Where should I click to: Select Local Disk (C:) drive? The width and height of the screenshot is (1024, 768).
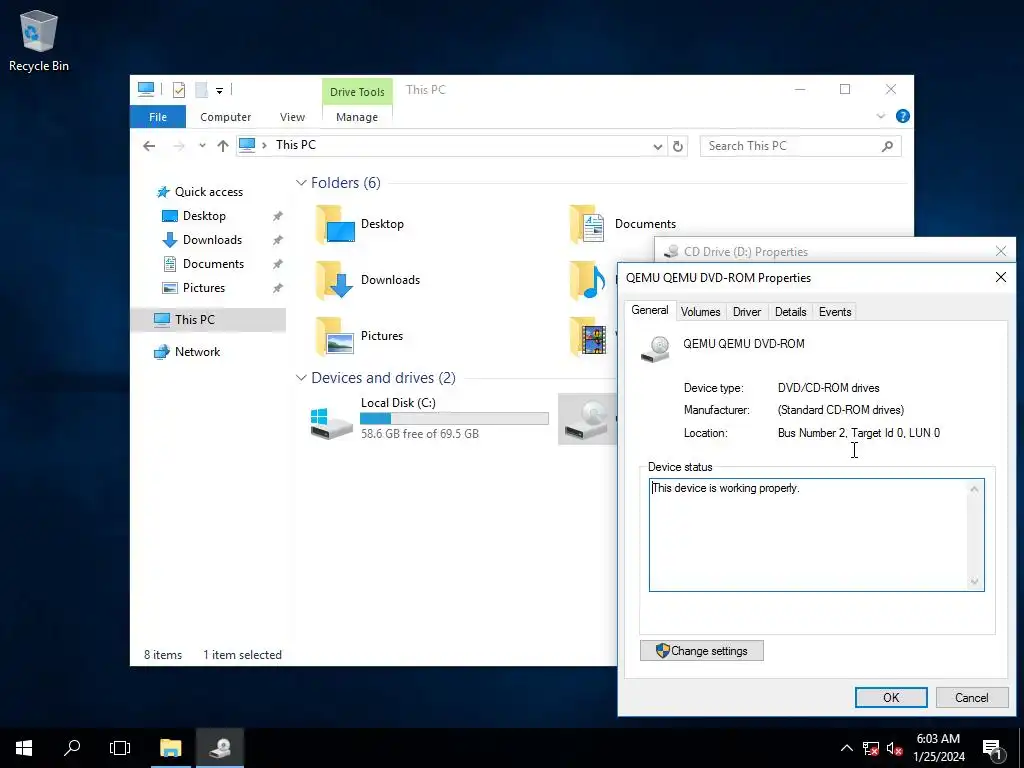(429, 419)
